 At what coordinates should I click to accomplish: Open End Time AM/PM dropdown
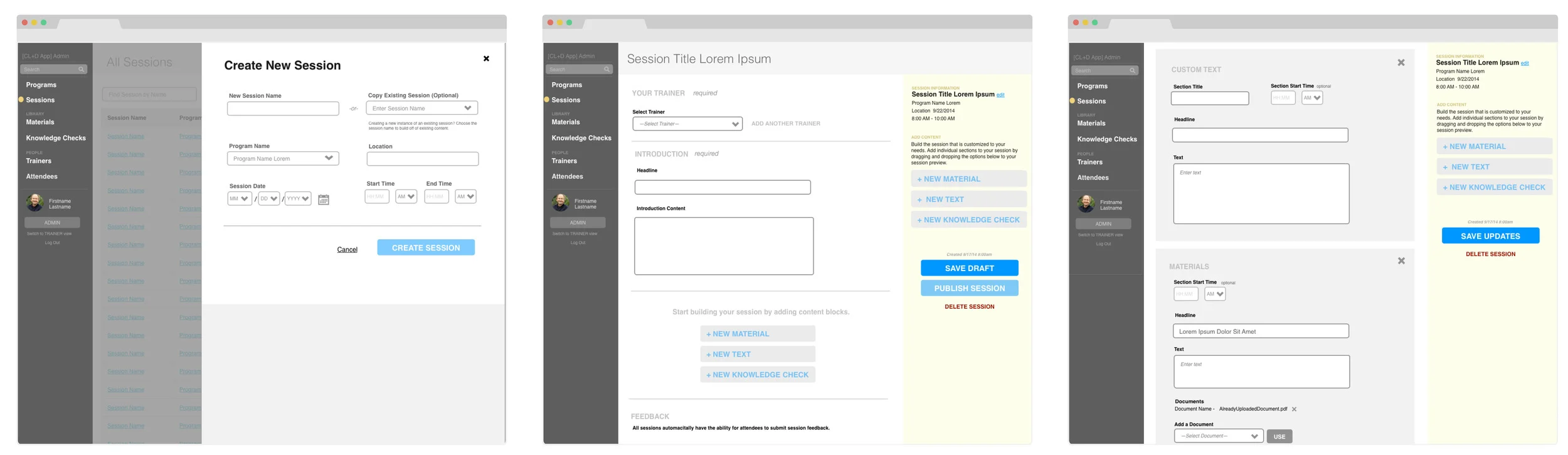tap(465, 196)
